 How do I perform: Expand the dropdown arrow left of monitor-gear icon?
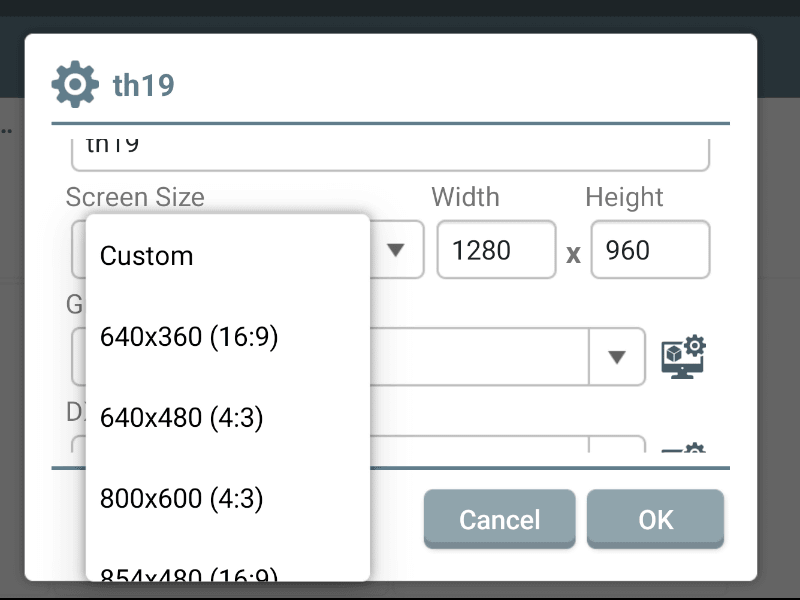pyautogui.click(x=617, y=357)
